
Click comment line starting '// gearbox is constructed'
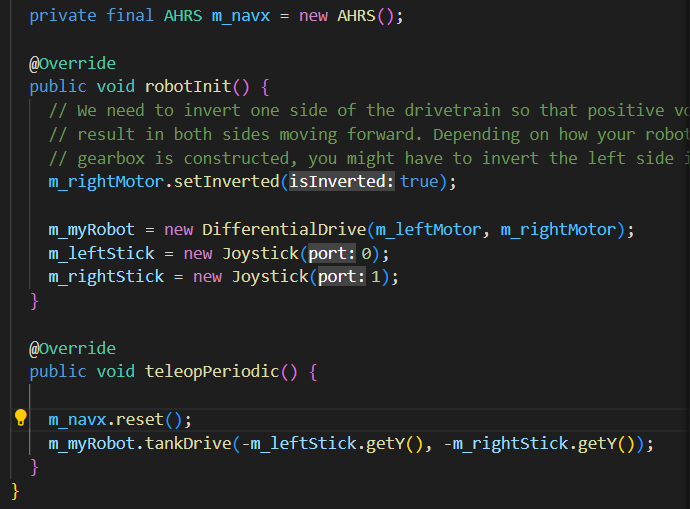coord(369,158)
